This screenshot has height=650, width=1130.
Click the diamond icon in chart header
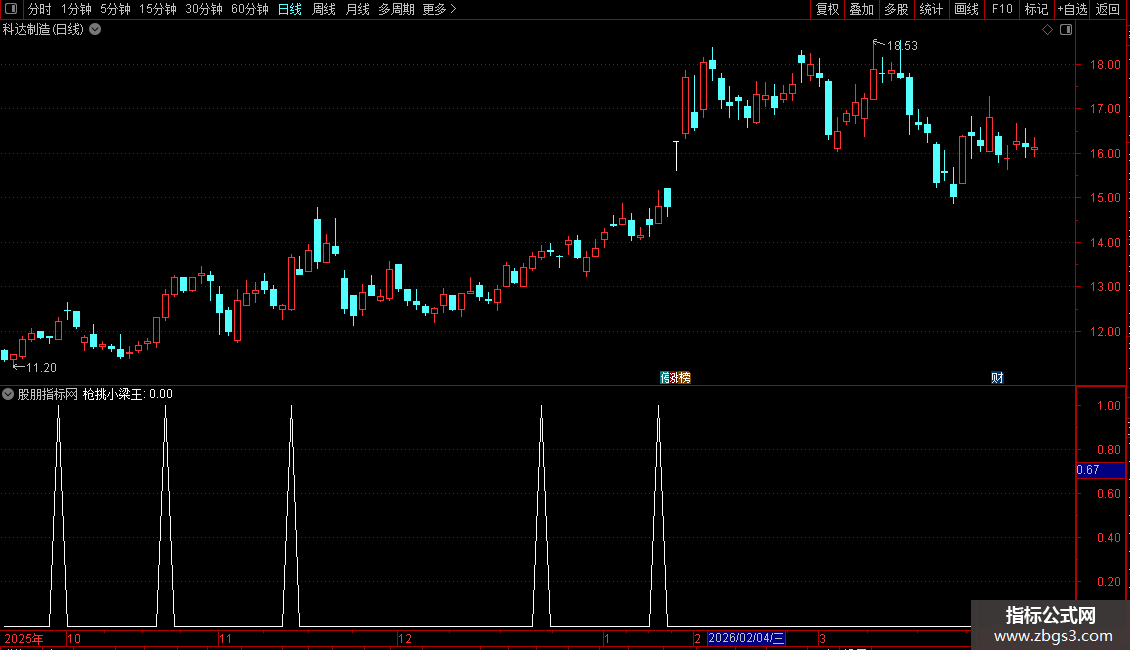pos(1048,30)
